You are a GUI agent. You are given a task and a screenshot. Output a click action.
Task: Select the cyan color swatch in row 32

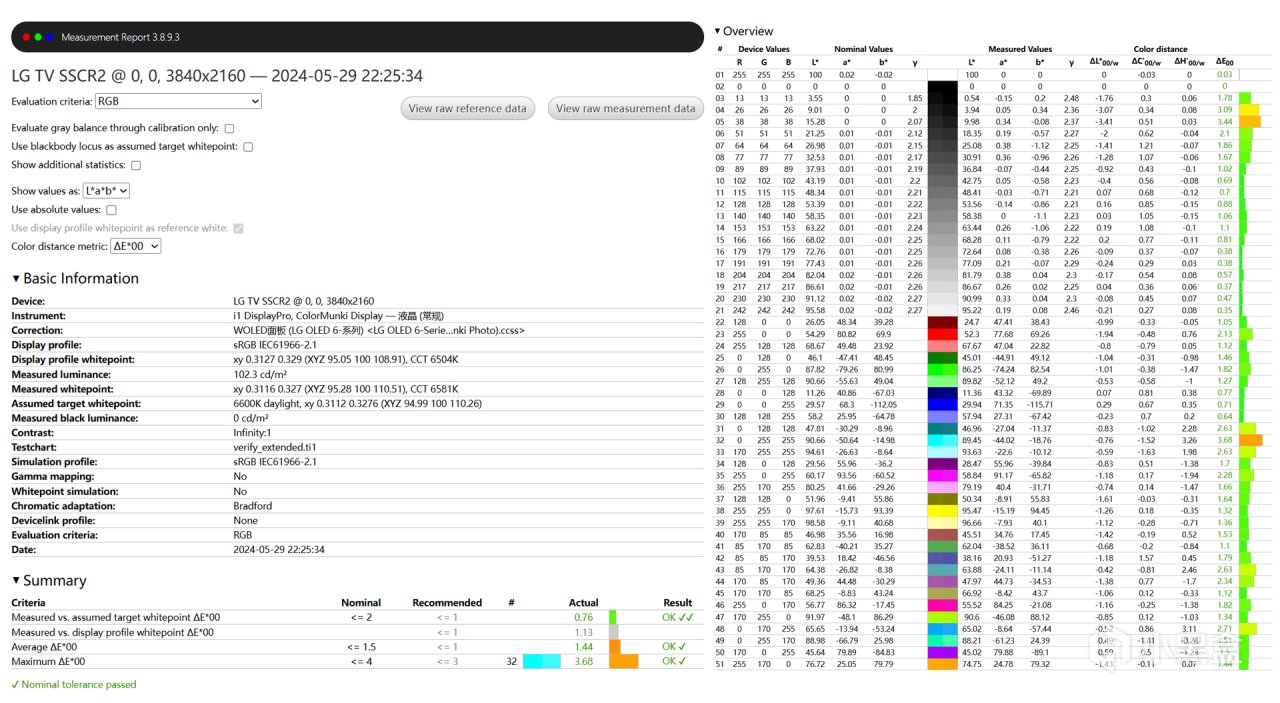pyautogui.click(x=944, y=439)
